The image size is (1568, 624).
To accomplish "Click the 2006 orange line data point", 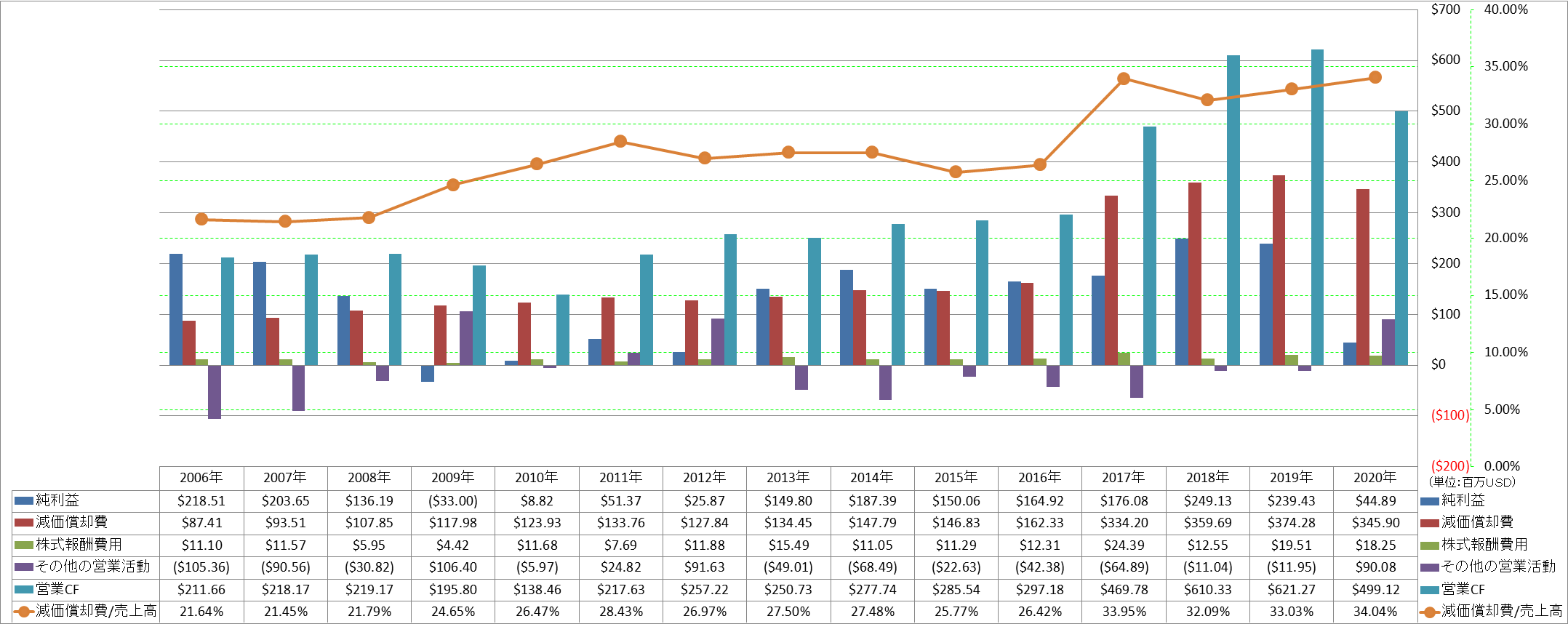I will coord(201,219).
